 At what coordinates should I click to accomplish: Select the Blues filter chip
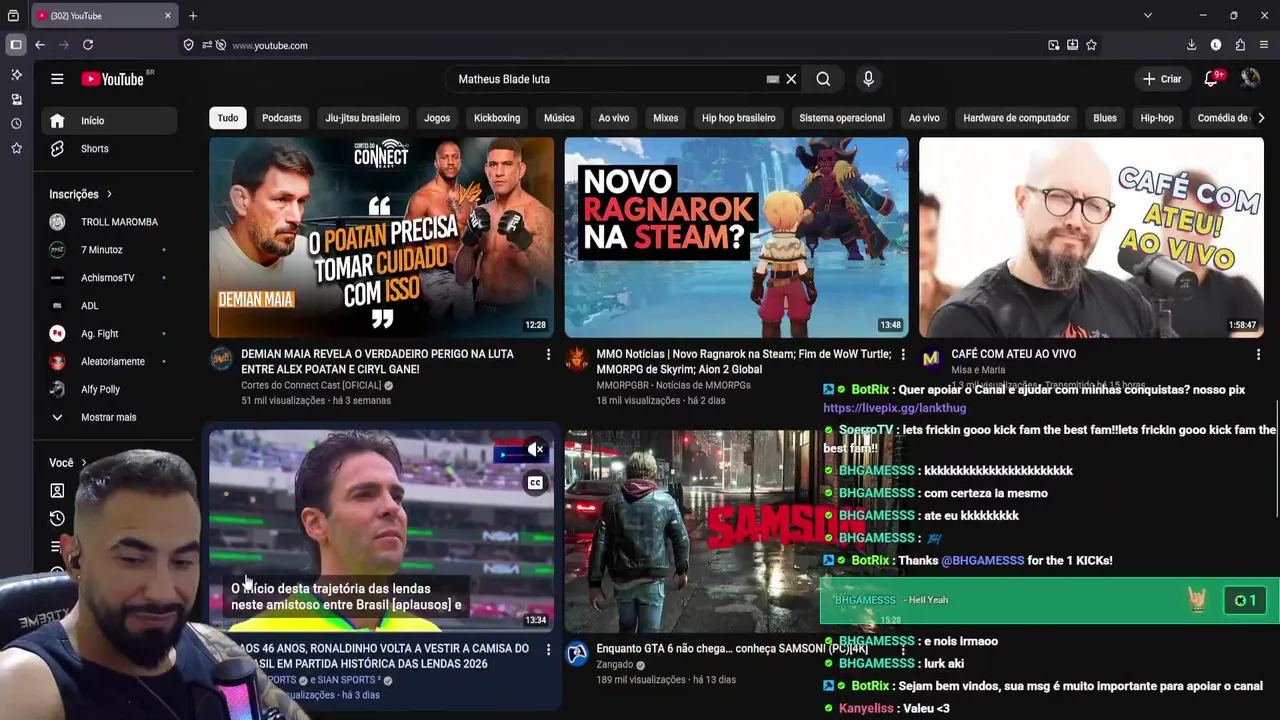coord(1105,118)
